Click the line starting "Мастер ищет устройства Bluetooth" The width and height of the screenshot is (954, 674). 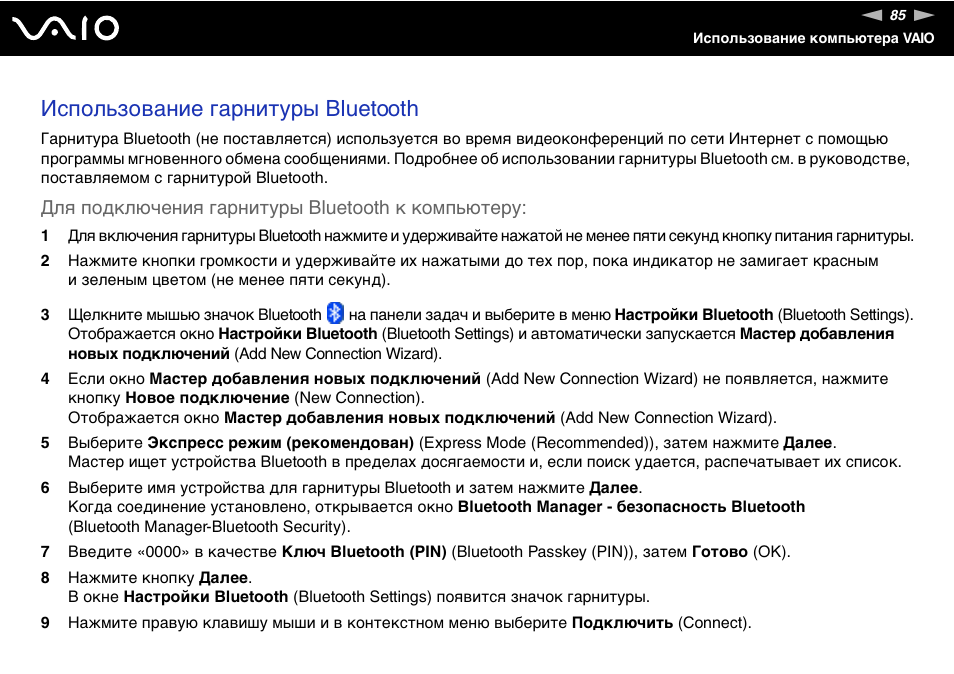[x=484, y=462]
